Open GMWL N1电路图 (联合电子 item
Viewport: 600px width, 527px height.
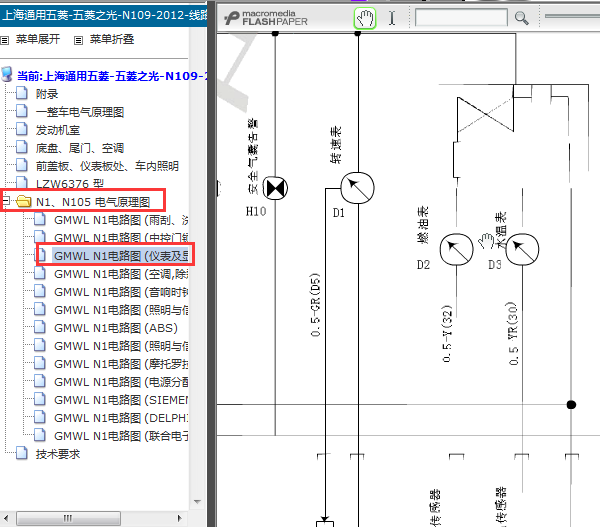click(x=121, y=436)
